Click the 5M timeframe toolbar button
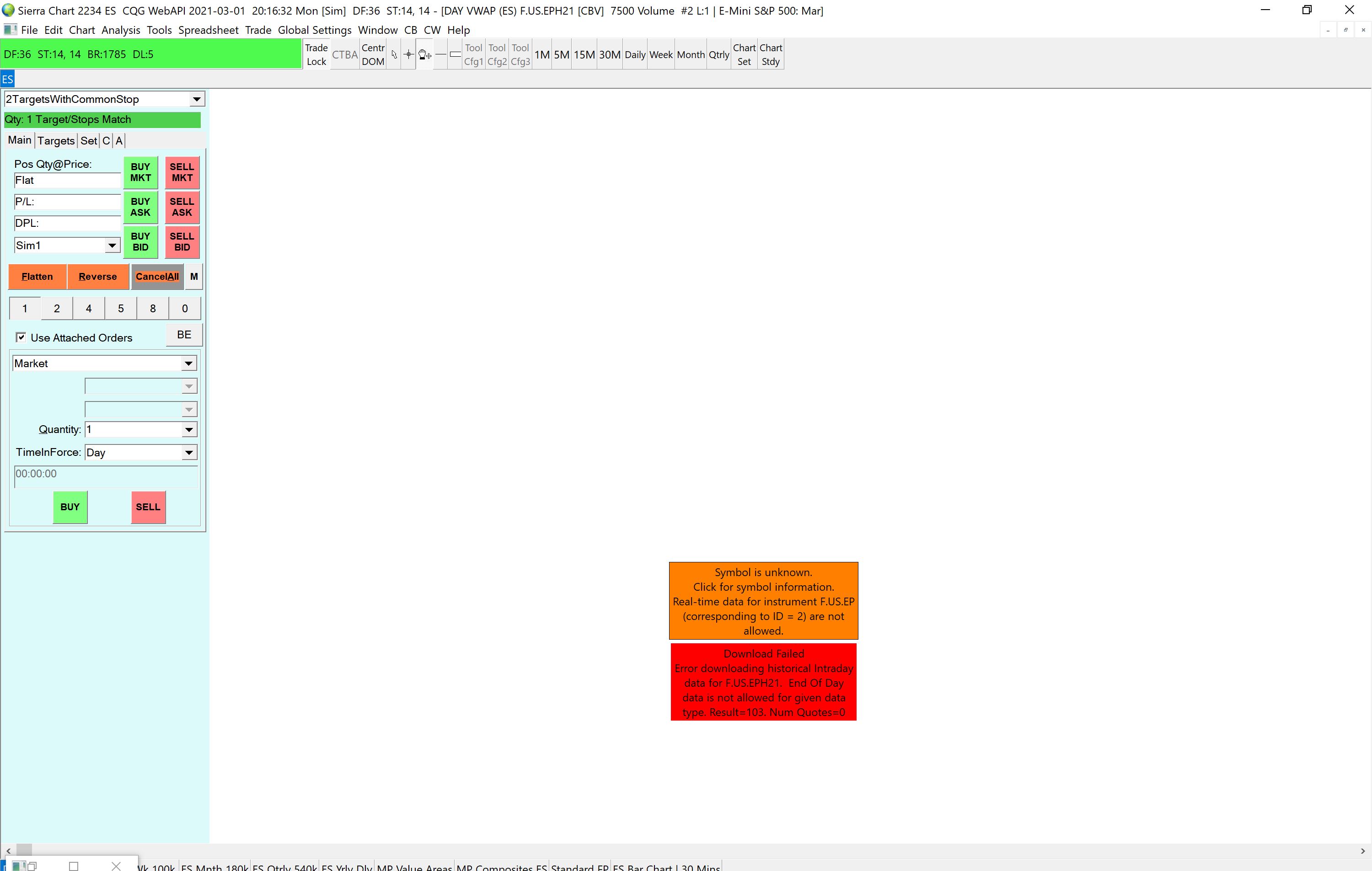Image resolution: width=1372 pixels, height=871 pixels. 561,55
